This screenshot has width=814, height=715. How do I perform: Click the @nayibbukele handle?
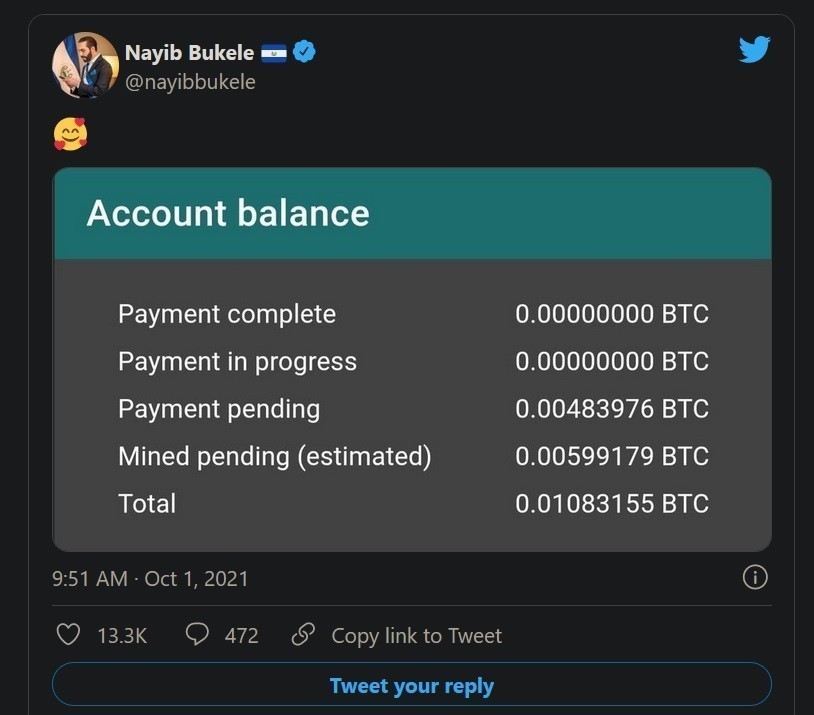[190, 82]
